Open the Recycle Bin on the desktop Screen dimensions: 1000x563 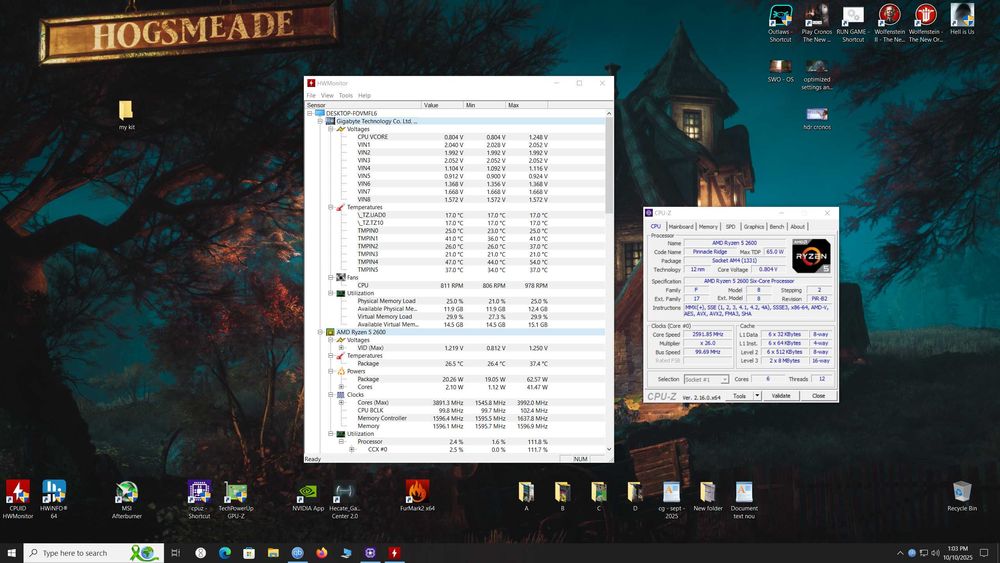[962, 492]
